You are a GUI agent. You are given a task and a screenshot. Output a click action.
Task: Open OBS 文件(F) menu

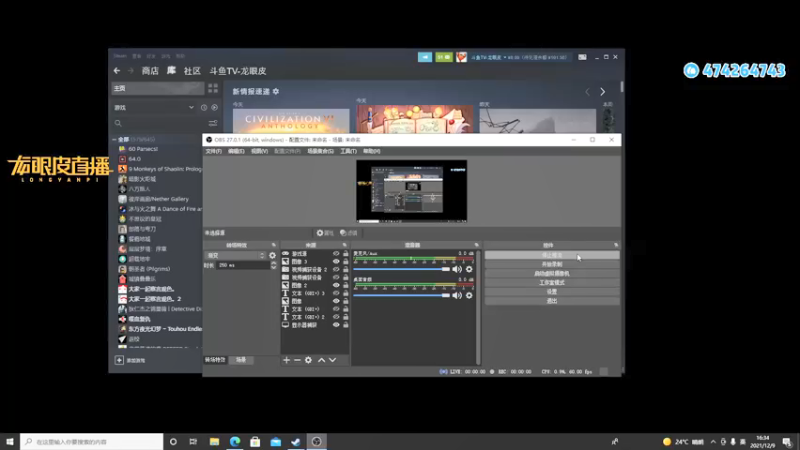point(213,152)
